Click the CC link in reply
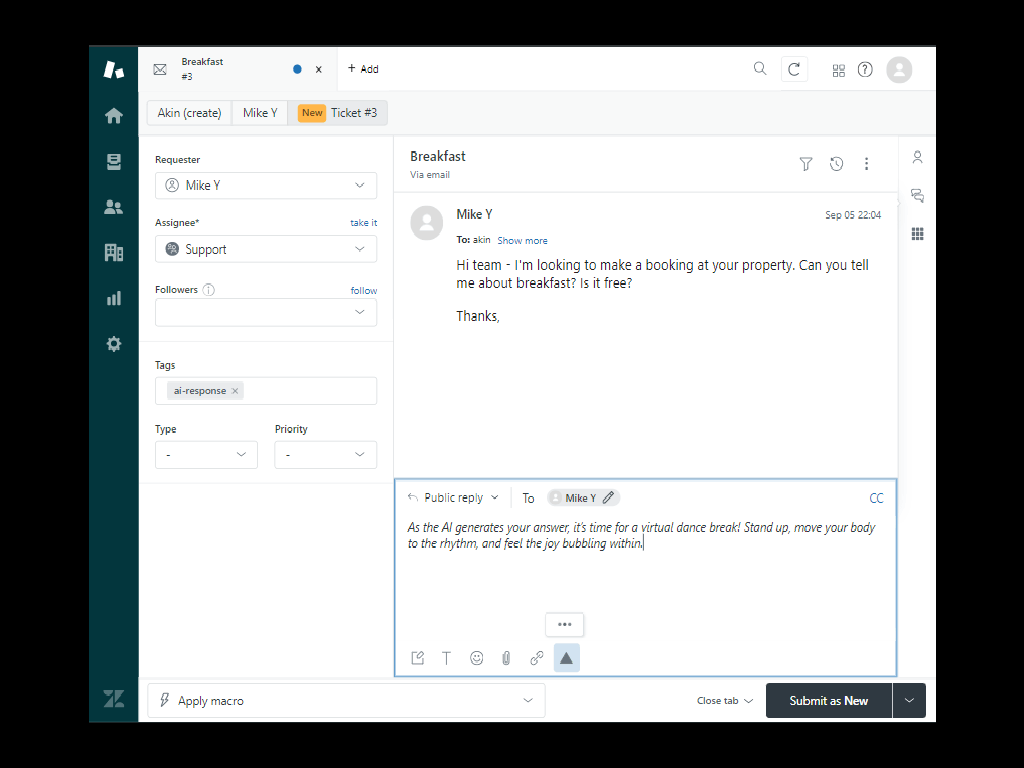Image resolution: width=1024 pixels, height=768 pixels. [x=876, y=498]
